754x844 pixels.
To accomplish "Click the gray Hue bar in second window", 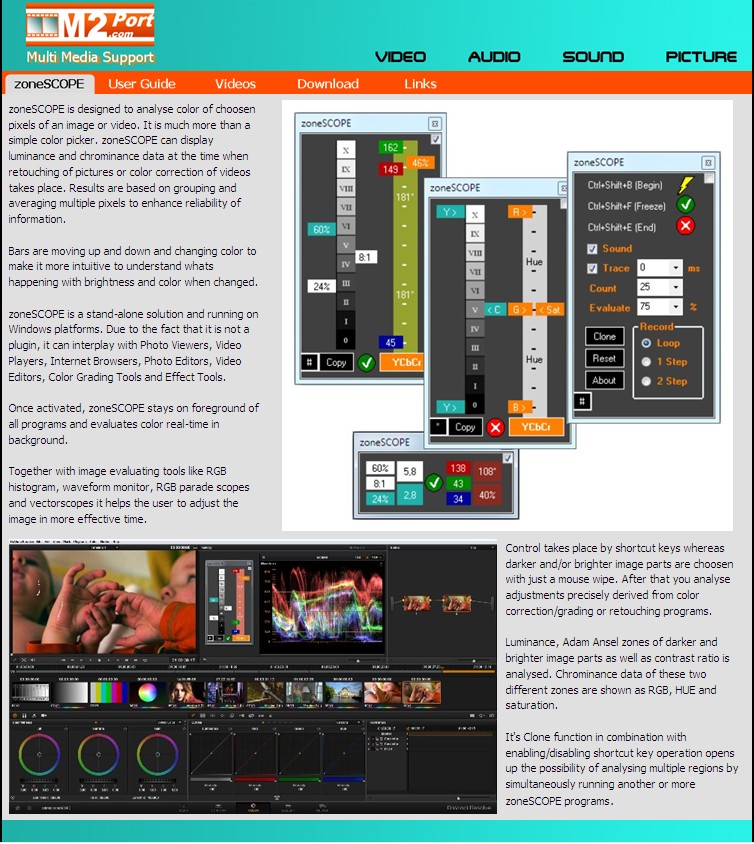I will click(534, 310).
